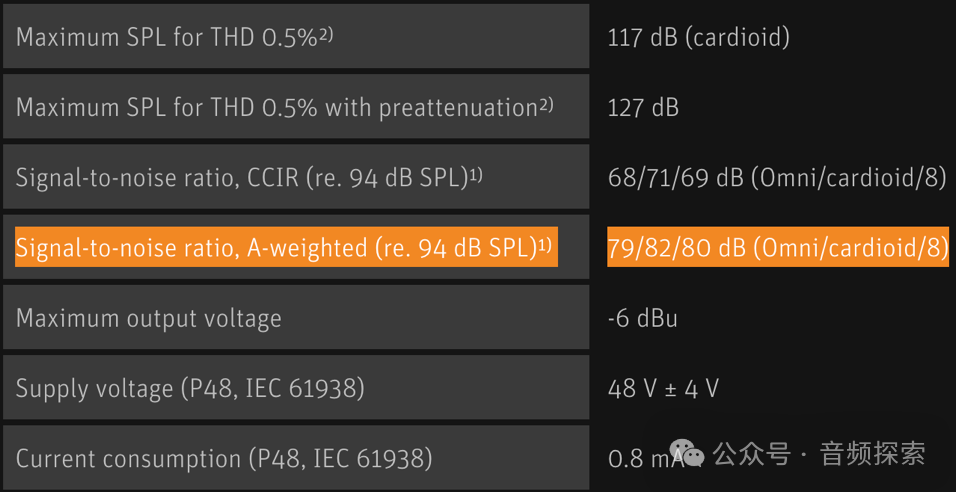Click the "Signal-to-noise ratio, CCIR" label
956x492 pixels.
pos(241,178)
